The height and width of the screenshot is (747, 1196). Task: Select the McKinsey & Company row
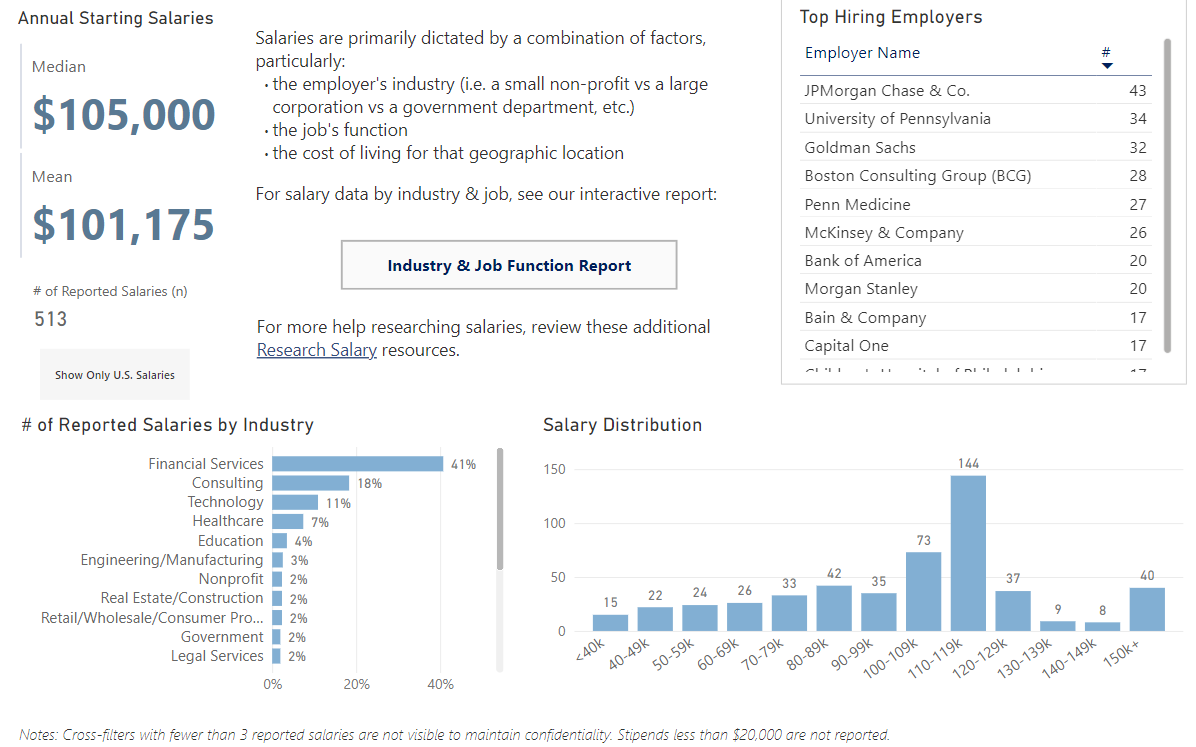click(x=884, y=233)
